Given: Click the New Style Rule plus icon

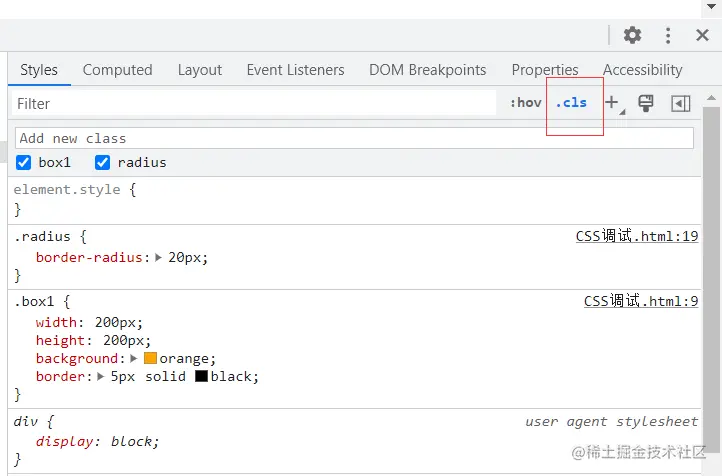Looking at the screenshot, I should [612, 102].
